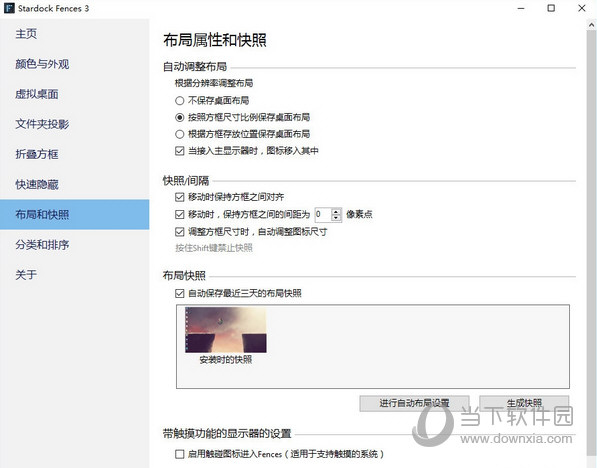The height and width of the screenshot is (468, 597).
Task: Go to 颜色与外观 settings
Action: click(x=75, y=64)
